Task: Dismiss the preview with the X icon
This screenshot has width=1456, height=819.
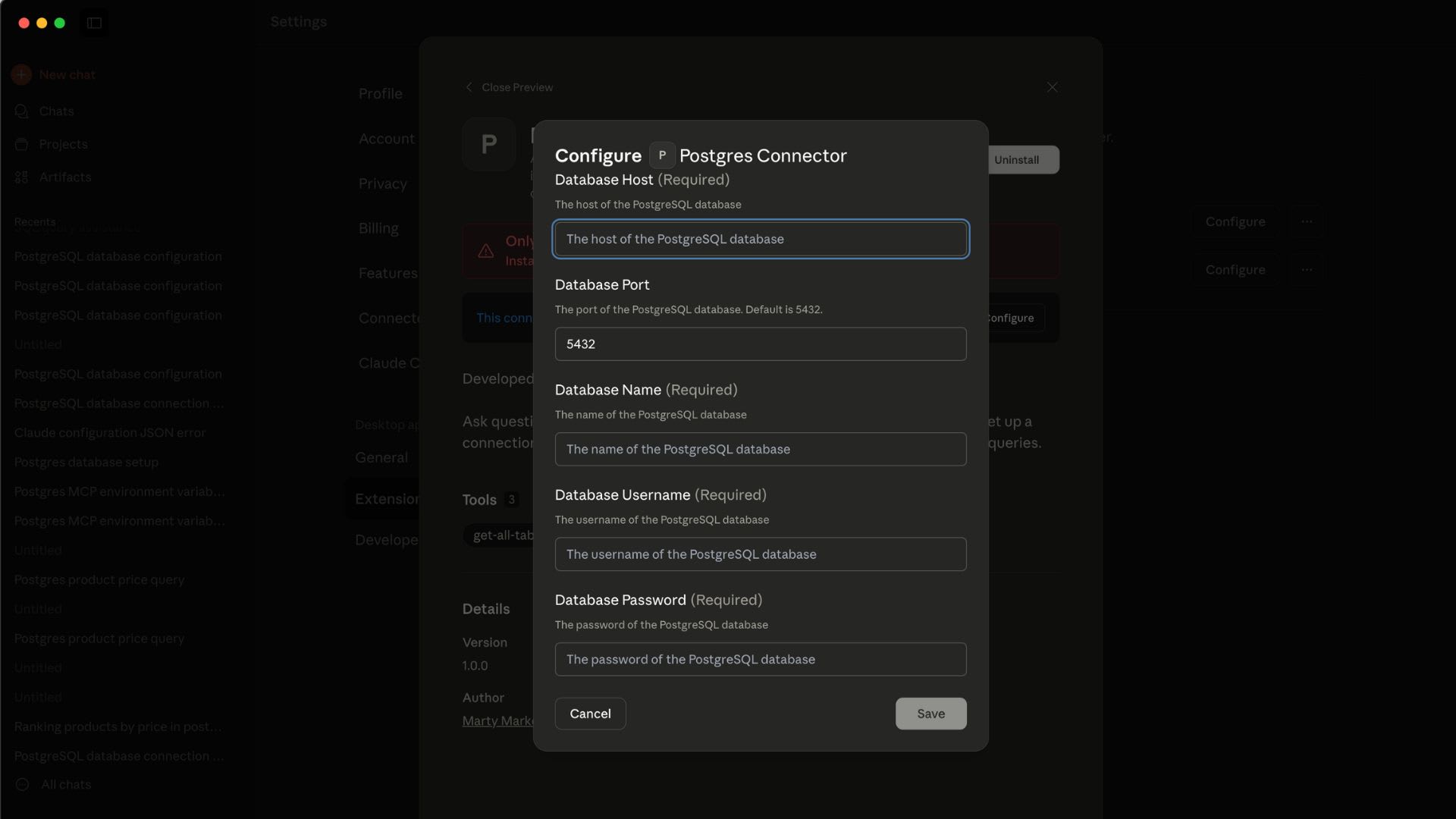Action: pos(1052,87)
